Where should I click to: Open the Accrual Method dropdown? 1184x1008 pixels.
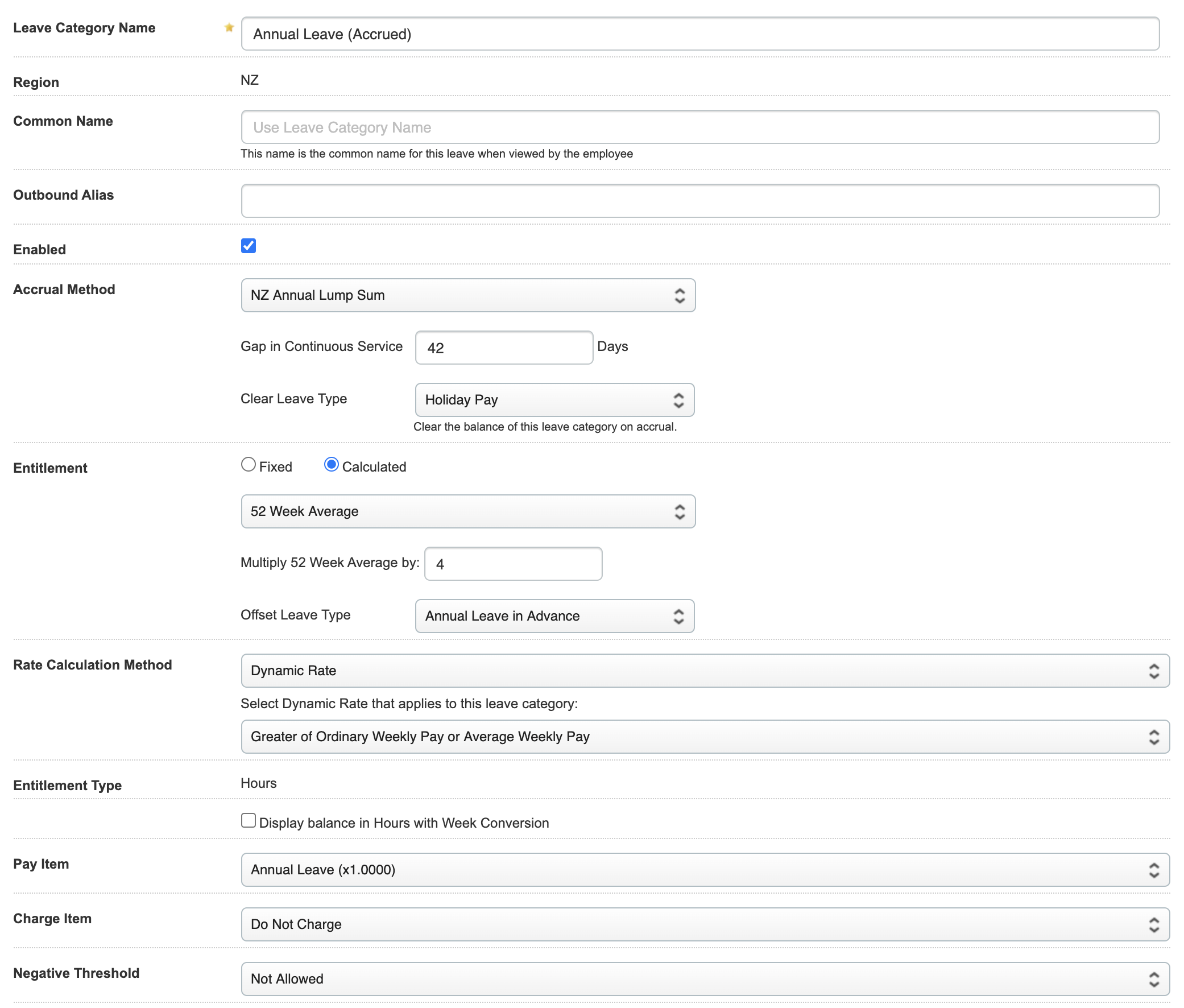[x=467, y=295]
